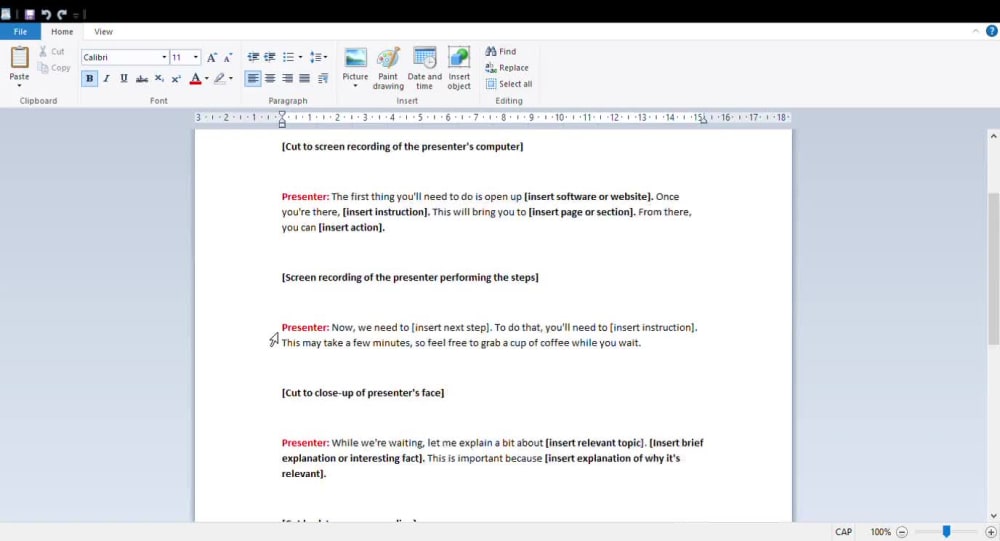Screen dimensions: 1000x541
Task: Switch to the View tab
Action: click(x=103, y=31)
